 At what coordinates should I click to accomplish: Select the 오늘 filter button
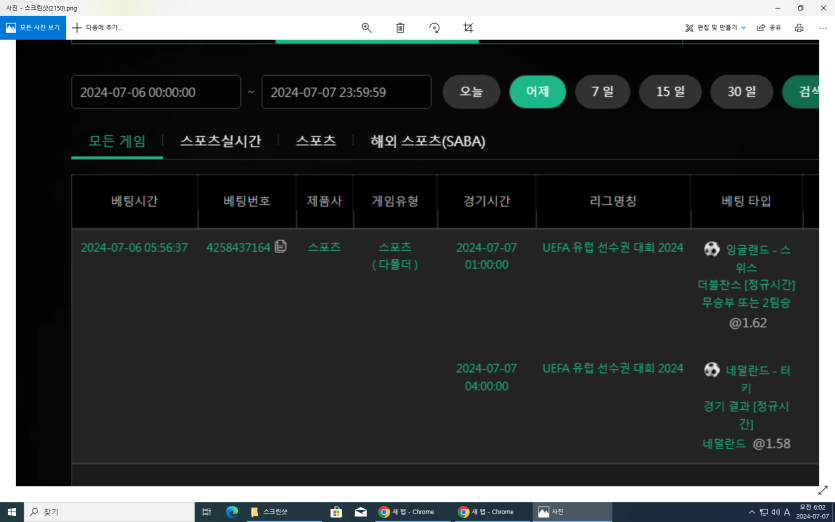pos(471,92)
